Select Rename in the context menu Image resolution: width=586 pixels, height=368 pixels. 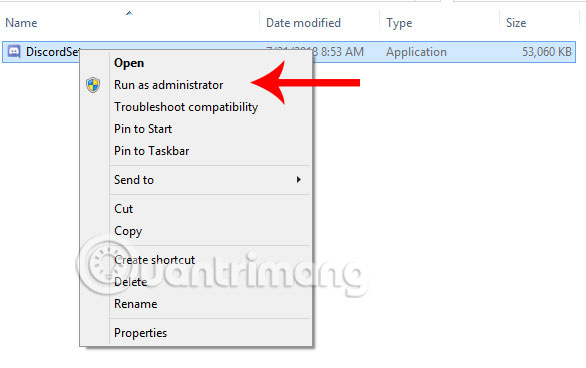tap(135, 304)
